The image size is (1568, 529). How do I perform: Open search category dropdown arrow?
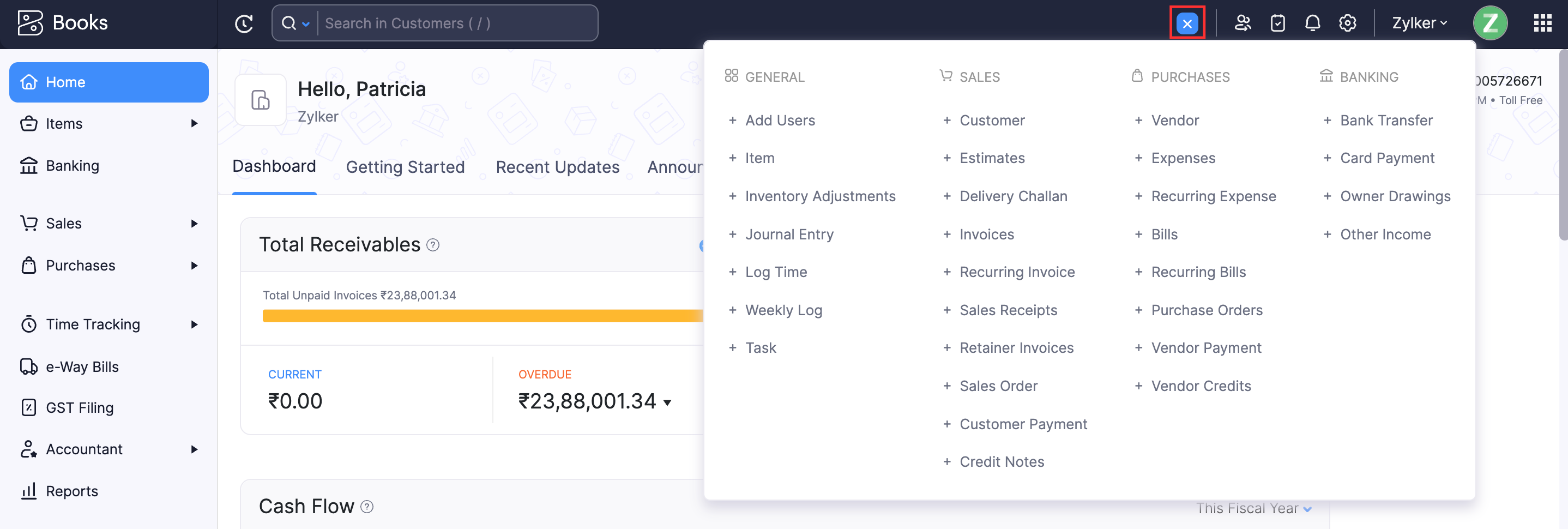click(305, 24)
